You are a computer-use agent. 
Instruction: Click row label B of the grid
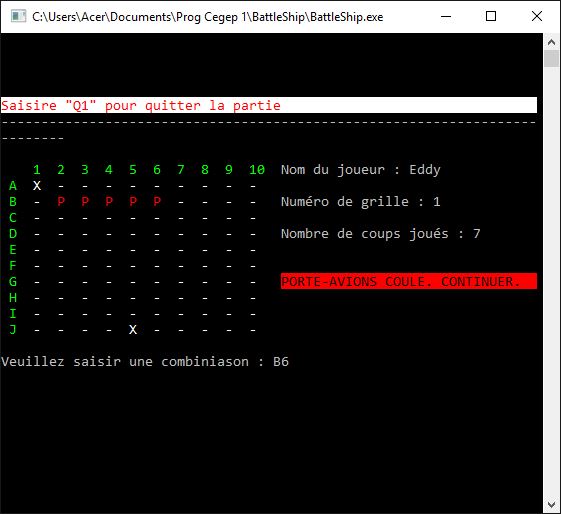click(x=13, y=202)
